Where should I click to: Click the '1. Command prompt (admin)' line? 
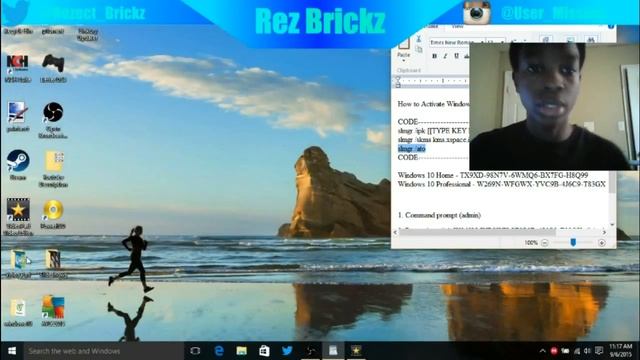[439, 215]
